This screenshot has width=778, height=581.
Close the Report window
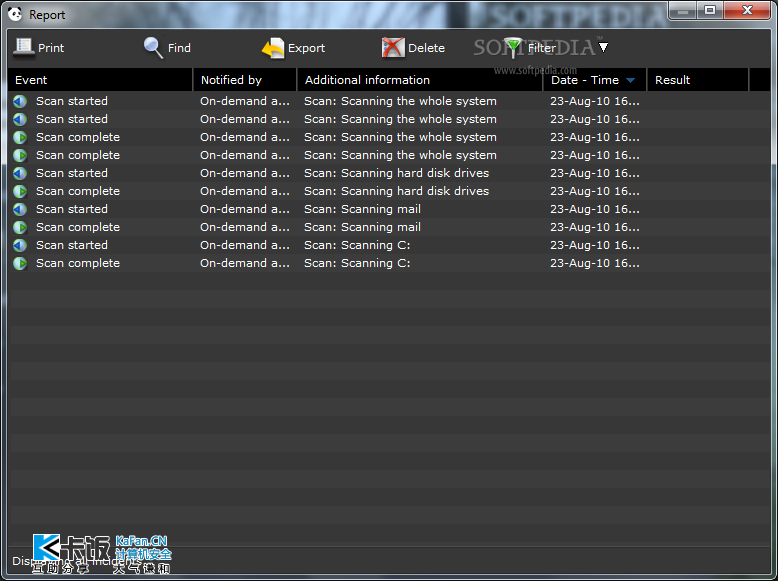point(747,10)
